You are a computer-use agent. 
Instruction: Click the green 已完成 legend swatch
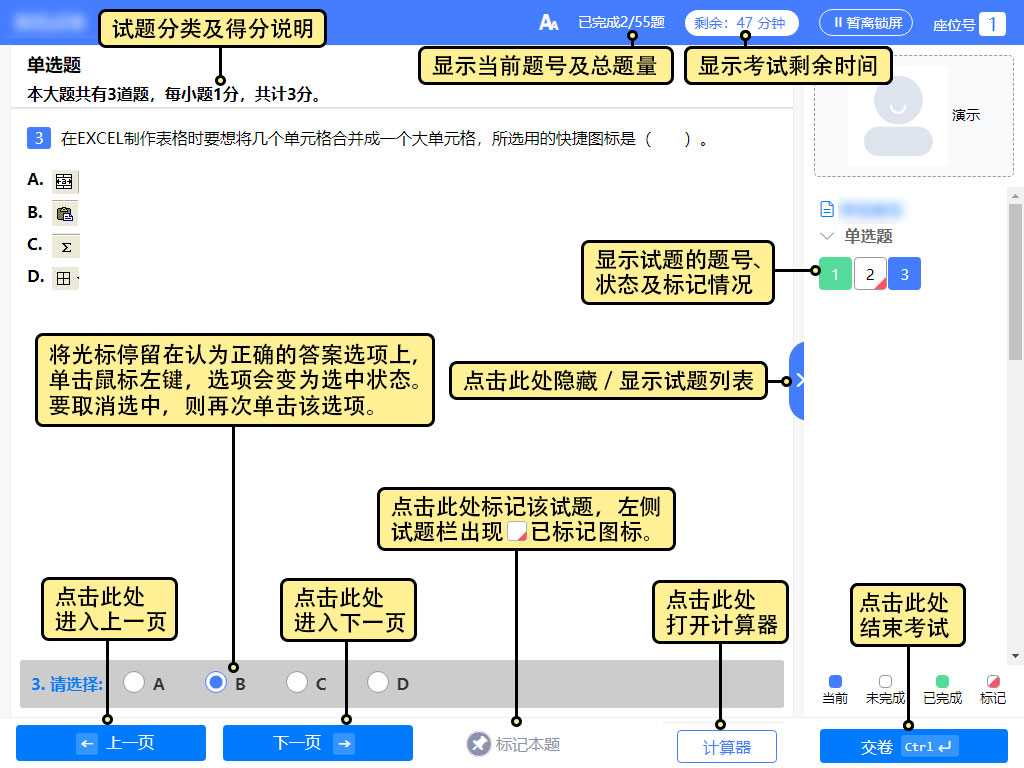coord(942,681)
